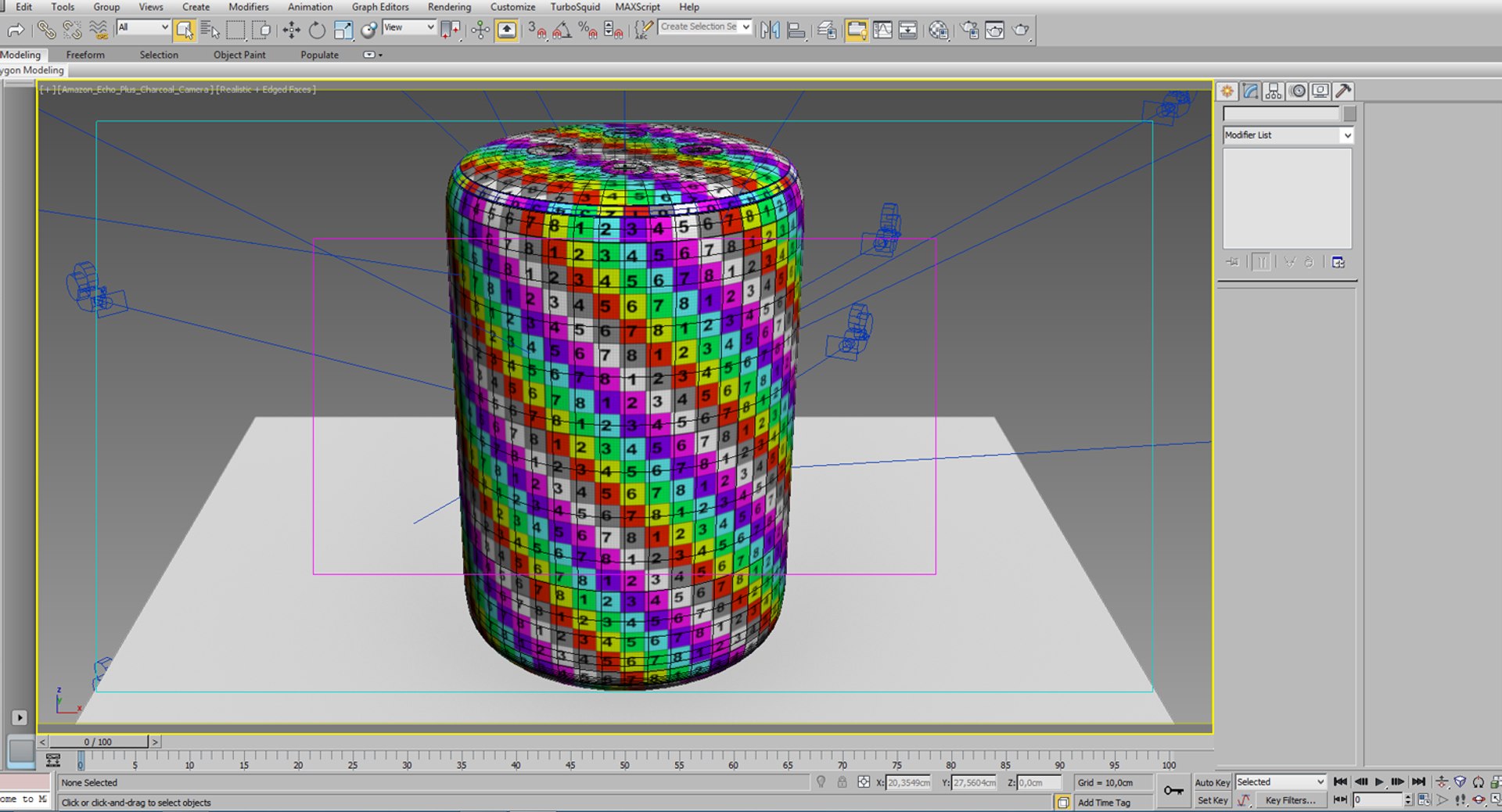This screenshot has height=812, width=1502.
Task: Toggle the 3D Snaps button
Action: point(537,30)
